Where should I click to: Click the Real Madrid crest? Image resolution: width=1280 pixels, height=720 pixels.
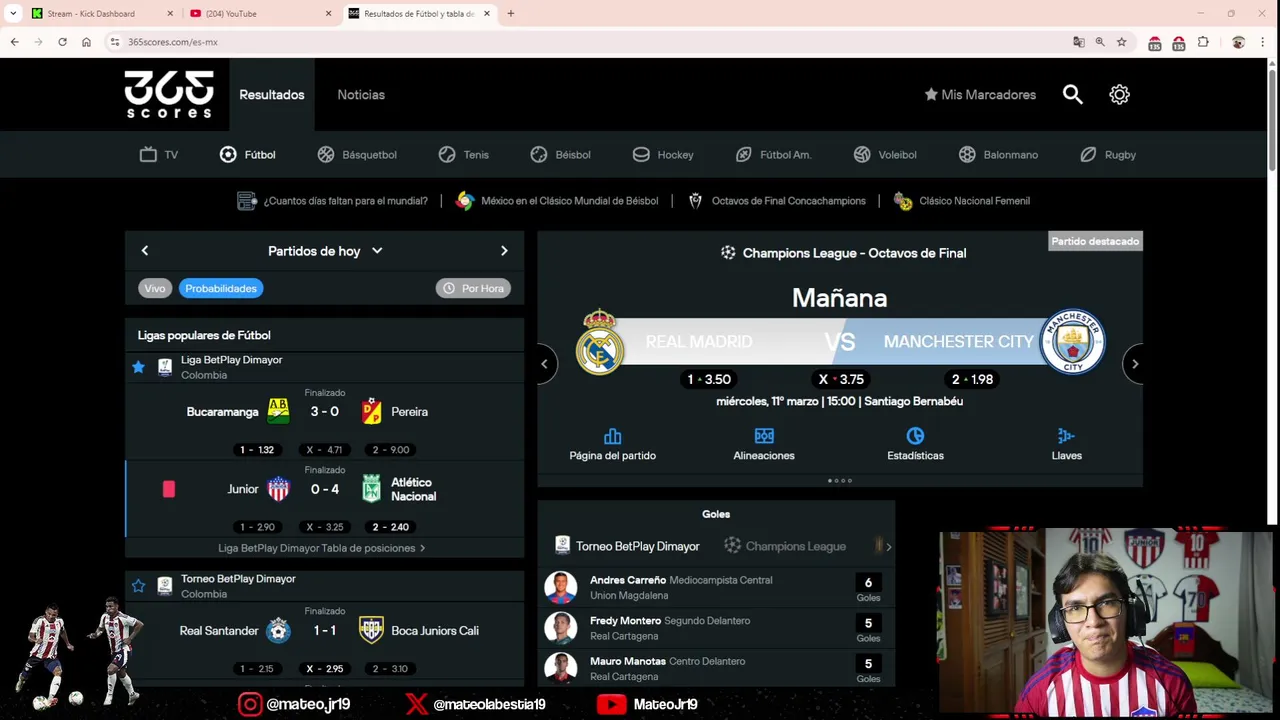point(600,342)
